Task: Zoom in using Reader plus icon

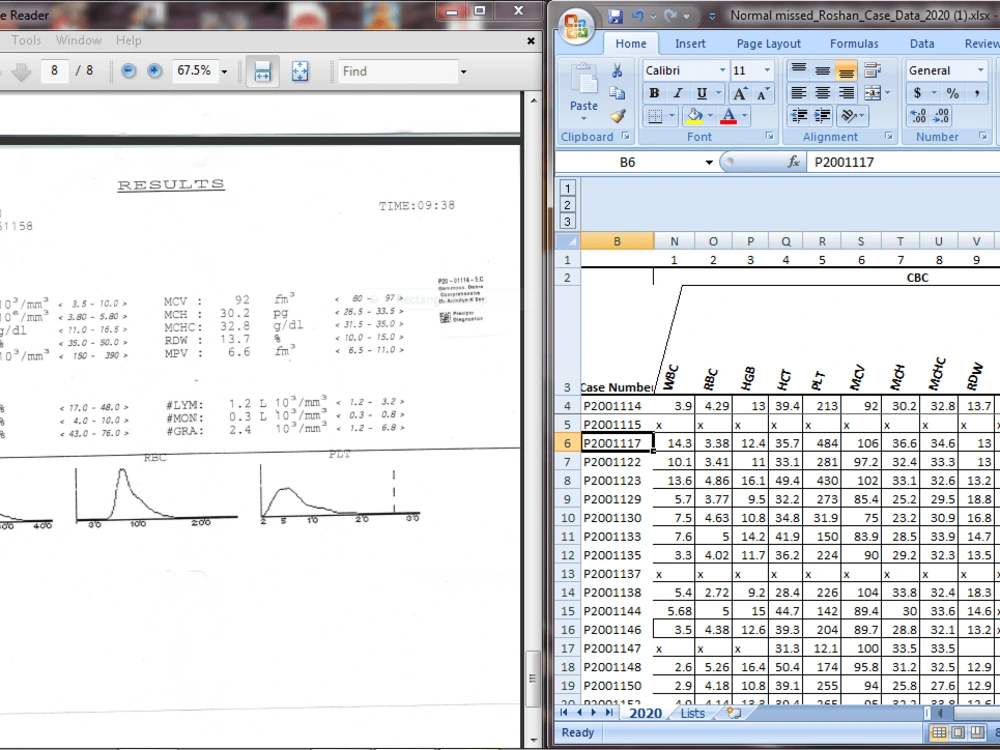Action: pos(154,71)
